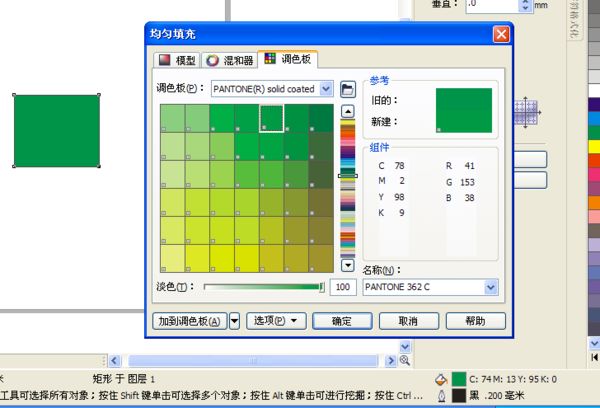Screen dimensions: 600x408
Task: Click the 取消 cancel button
Action: 409,321
